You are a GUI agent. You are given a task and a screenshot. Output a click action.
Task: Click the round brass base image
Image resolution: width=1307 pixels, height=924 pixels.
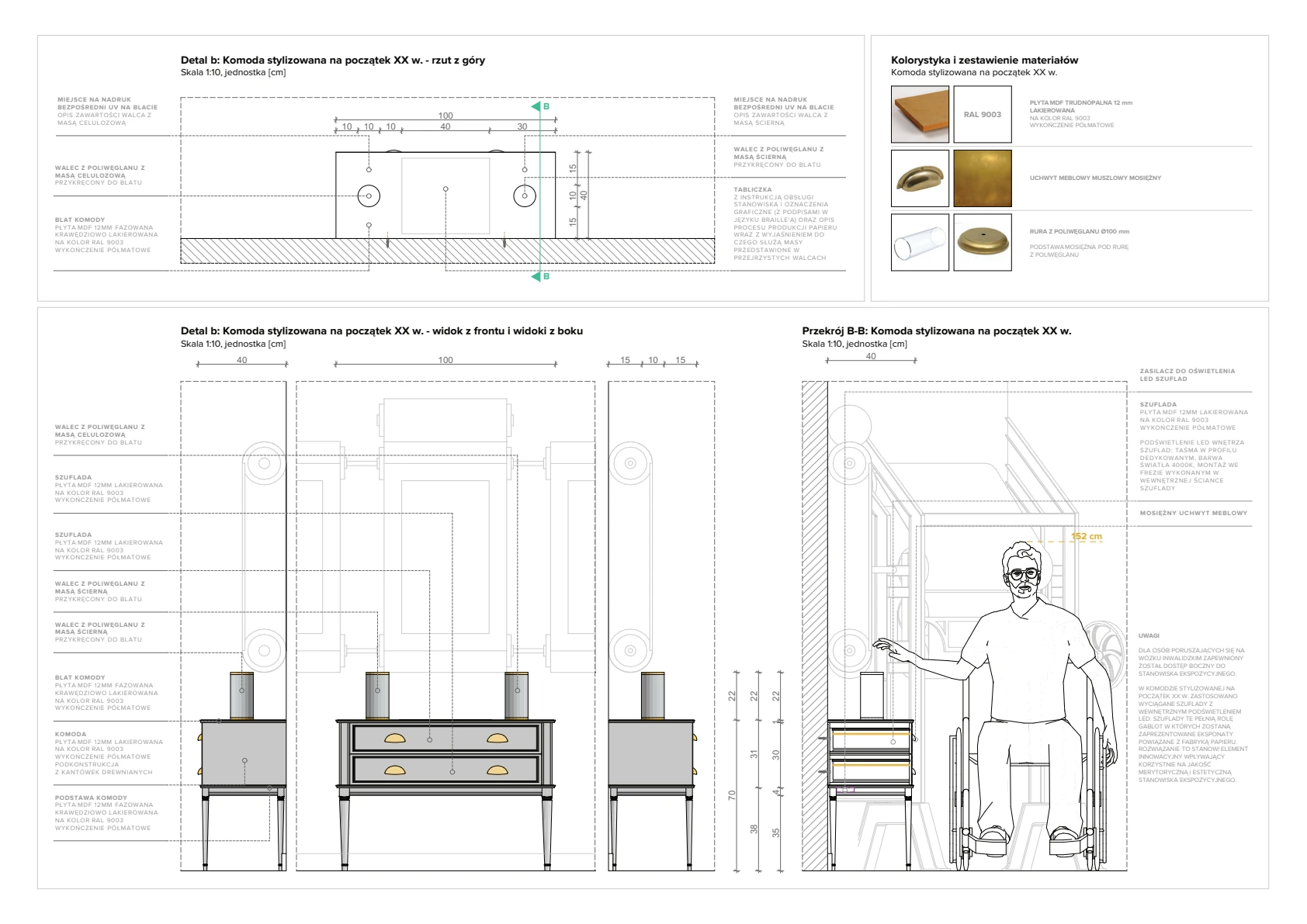point(982,243)
